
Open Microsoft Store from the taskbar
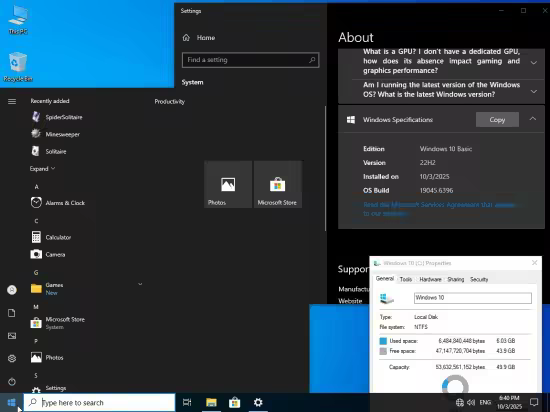(x=235, y=403)
